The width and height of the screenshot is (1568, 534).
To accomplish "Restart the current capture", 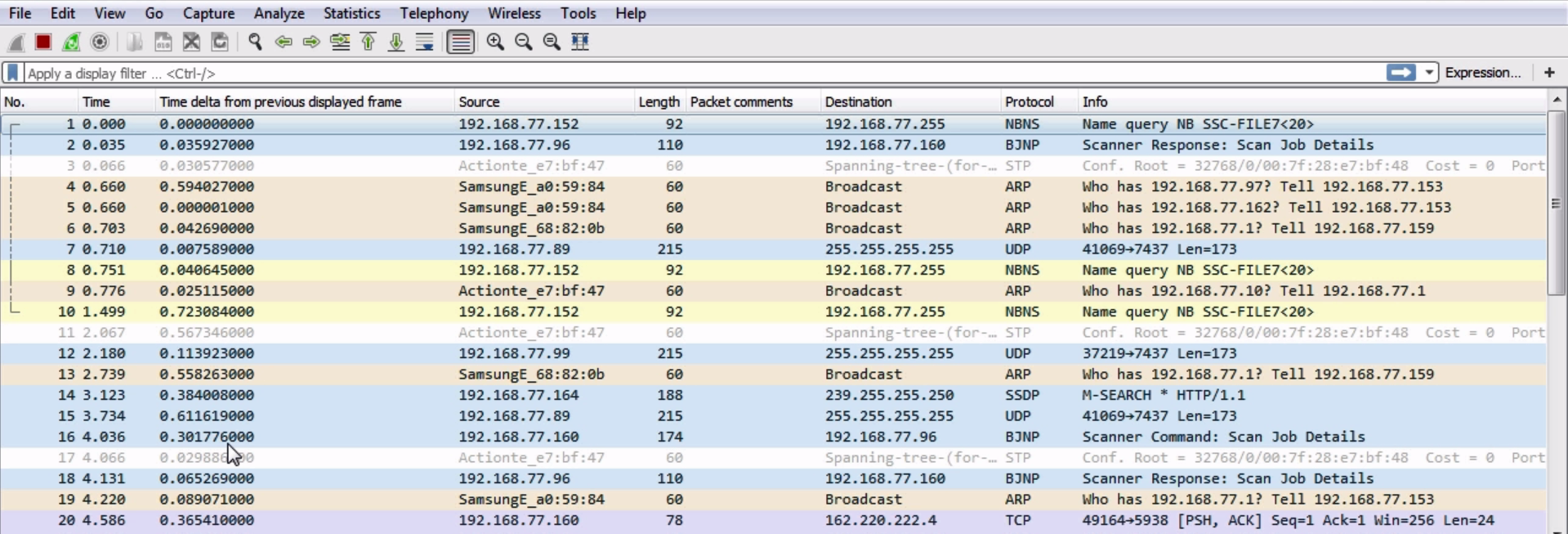I will tap(72, 42).
